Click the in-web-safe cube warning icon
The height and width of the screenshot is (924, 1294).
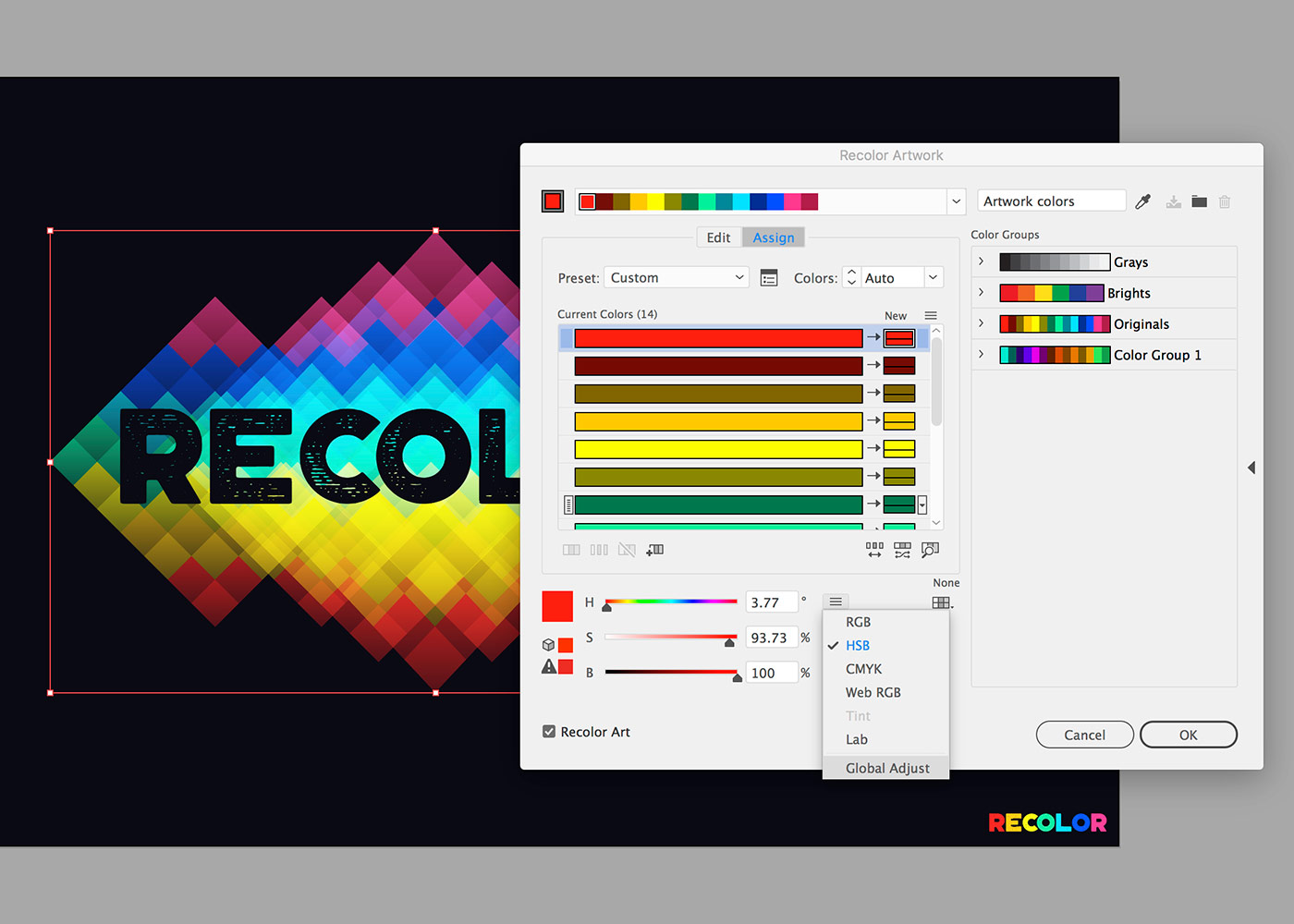tap(548, 645)
